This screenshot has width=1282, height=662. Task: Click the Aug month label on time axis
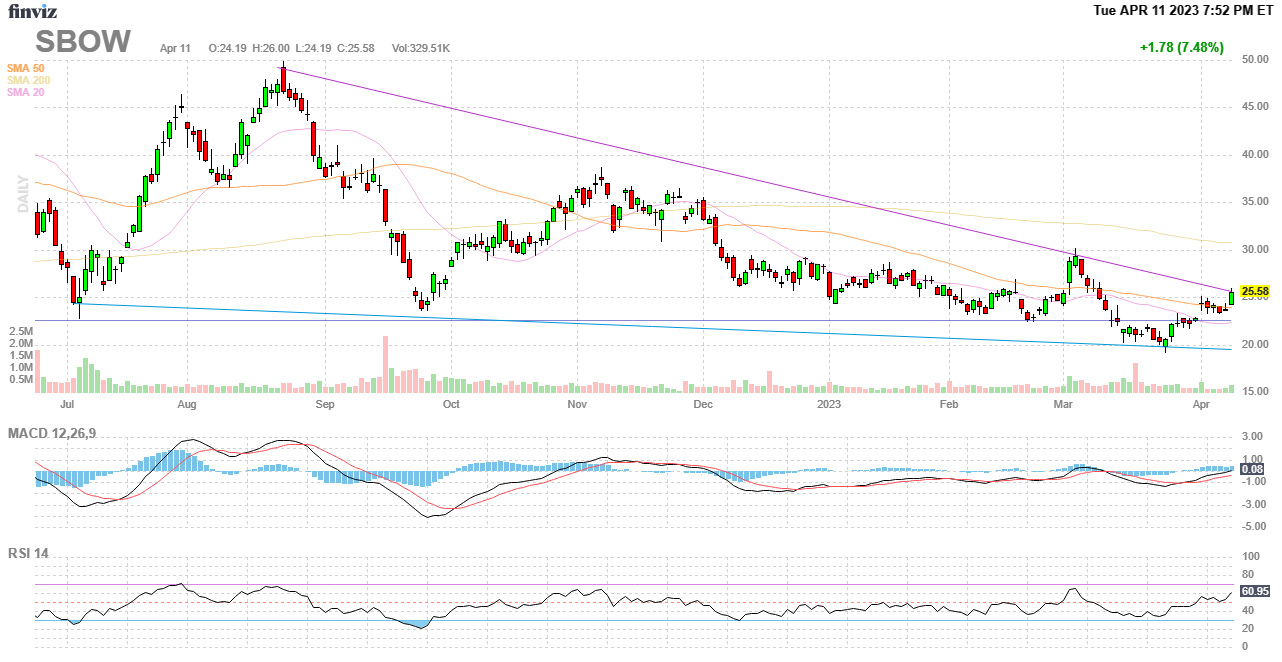coord(186,405)
